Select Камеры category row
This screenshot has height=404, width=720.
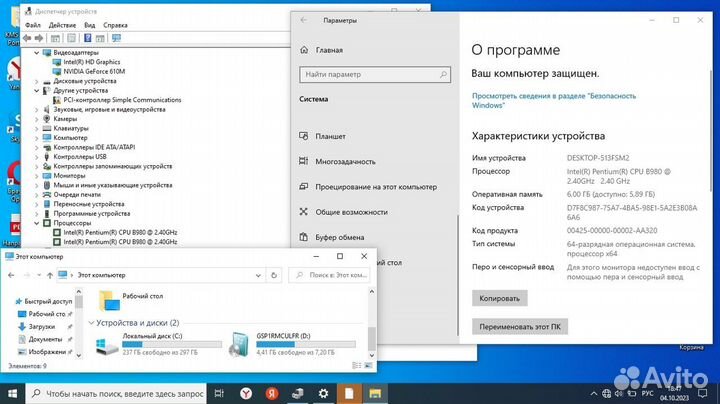[65, 119]
